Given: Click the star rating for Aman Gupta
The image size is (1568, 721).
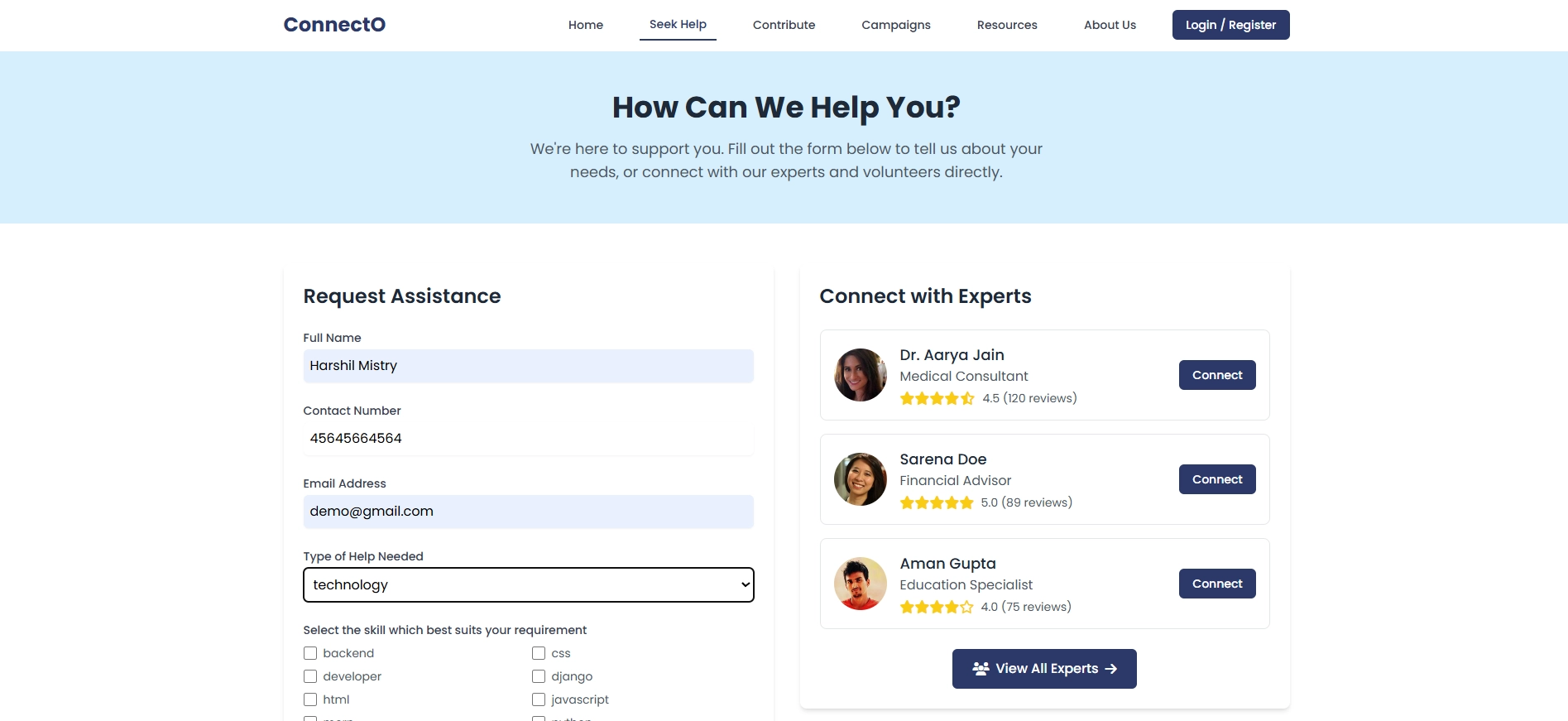Looking at the screenshot, I should tap(936, 608).
